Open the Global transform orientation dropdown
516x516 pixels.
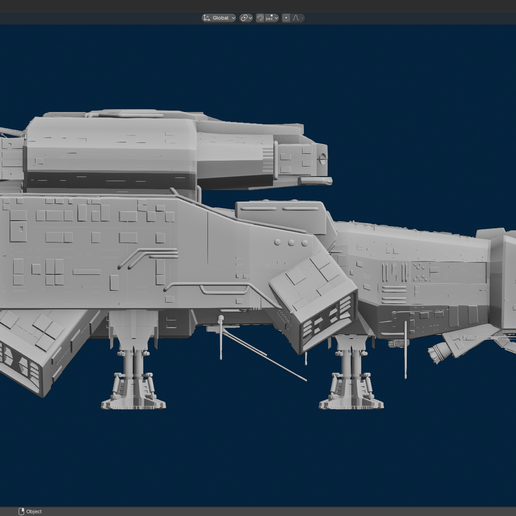click(x=219, y=18)
